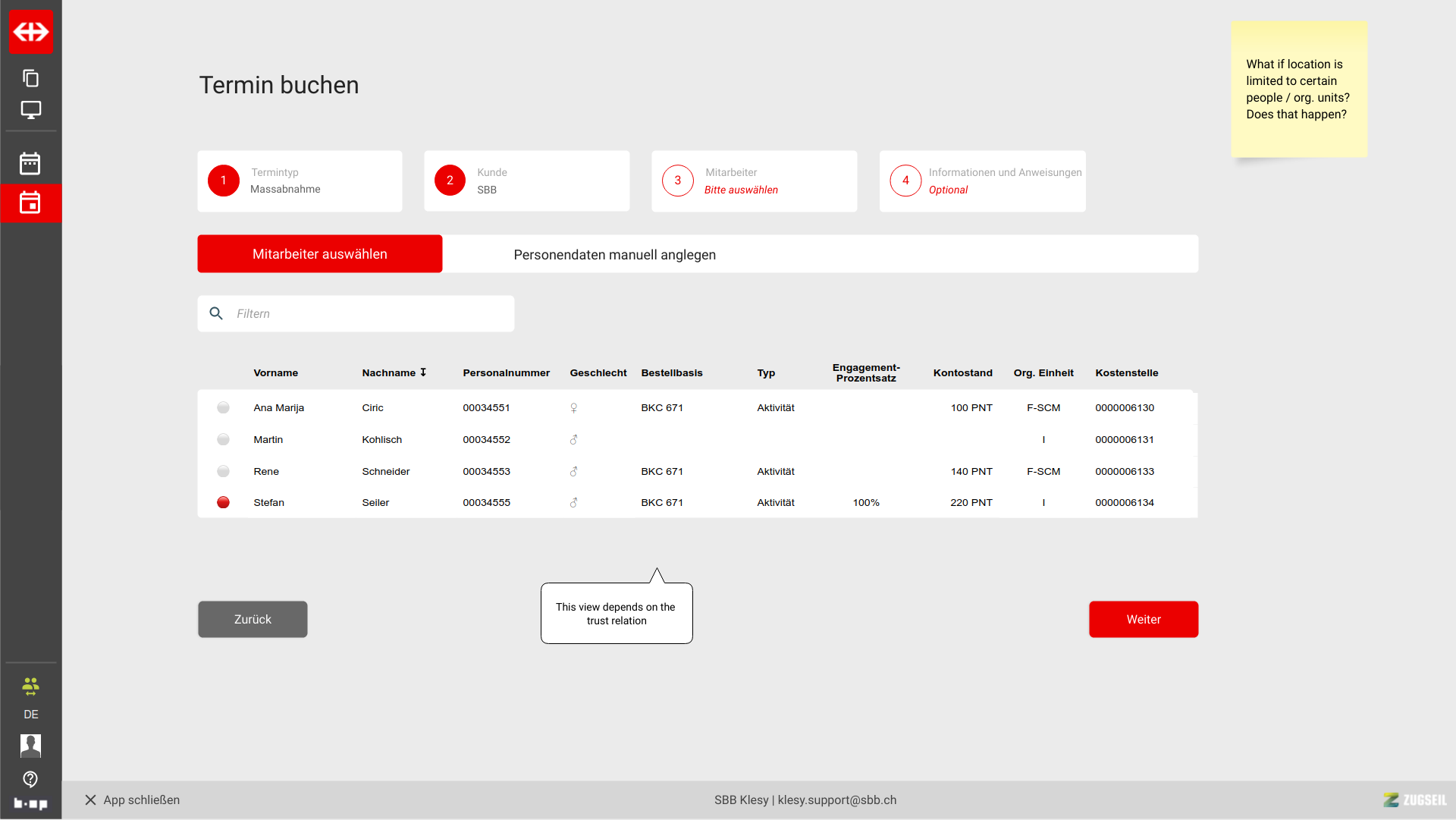Open step 1 Termintyp Massabnahme
This screenshot has width=1456, height=820.
pos(300,181)
